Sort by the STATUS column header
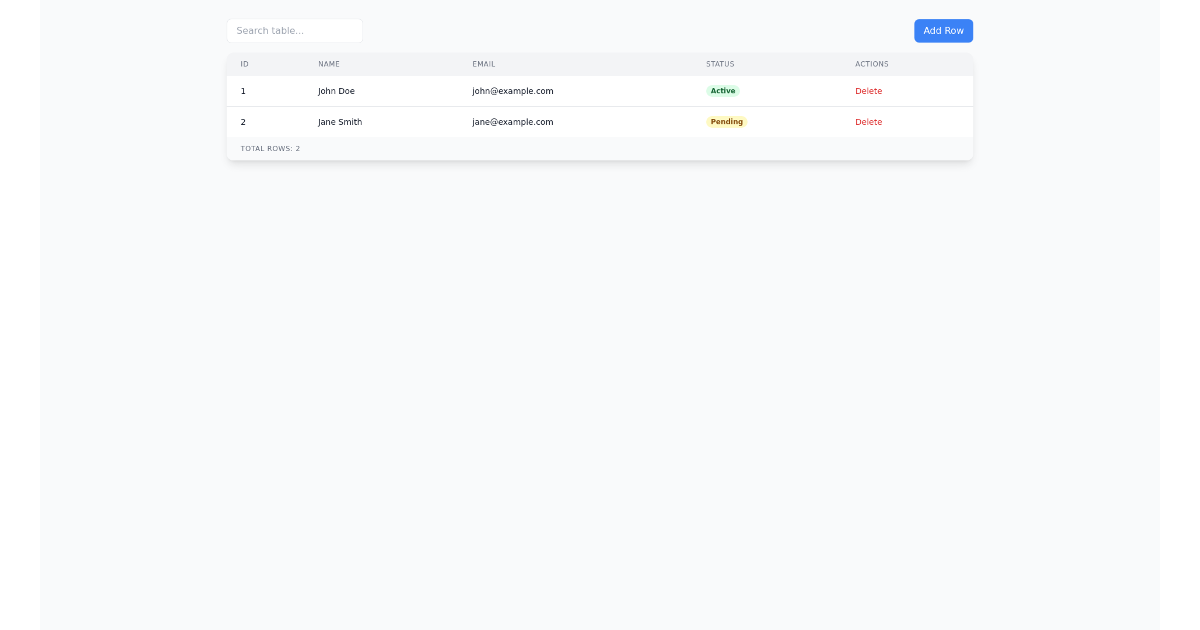Viewport: 1200px width, 630px height. 720,63
